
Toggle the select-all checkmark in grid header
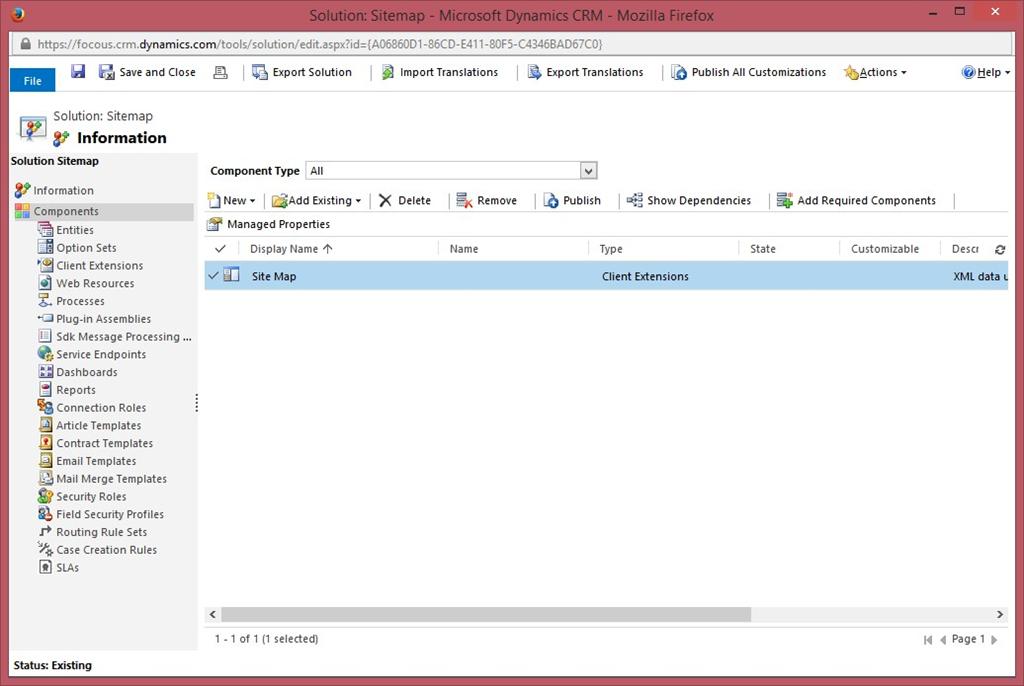coord(220,248)
